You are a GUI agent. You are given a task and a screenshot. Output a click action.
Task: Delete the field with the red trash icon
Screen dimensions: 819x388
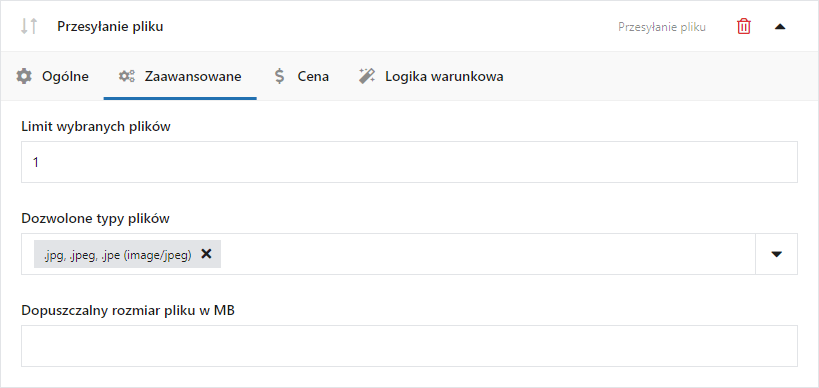[x=744, y=26]
